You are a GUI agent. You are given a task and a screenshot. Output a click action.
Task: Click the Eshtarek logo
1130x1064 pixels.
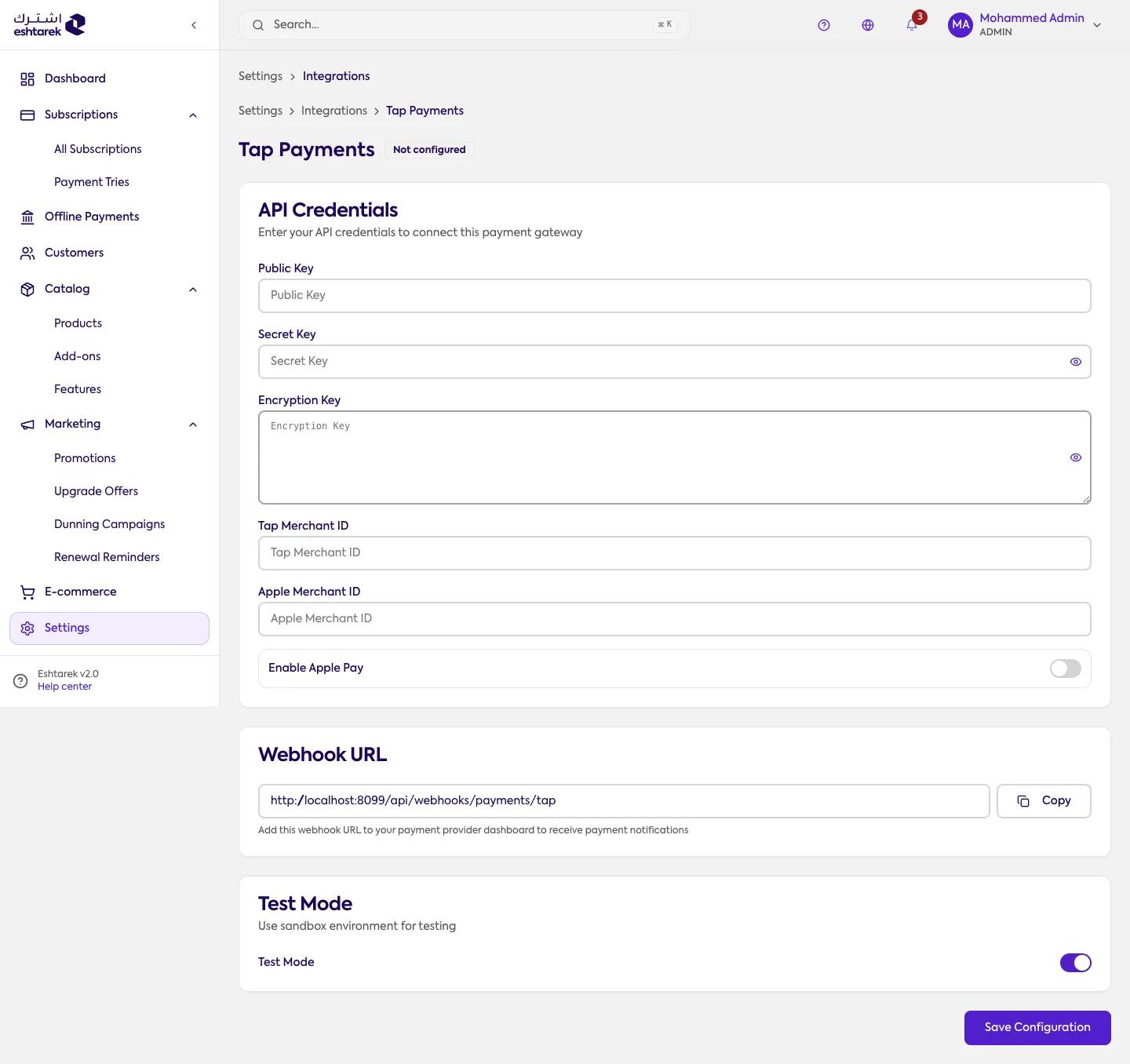point(49,24)
